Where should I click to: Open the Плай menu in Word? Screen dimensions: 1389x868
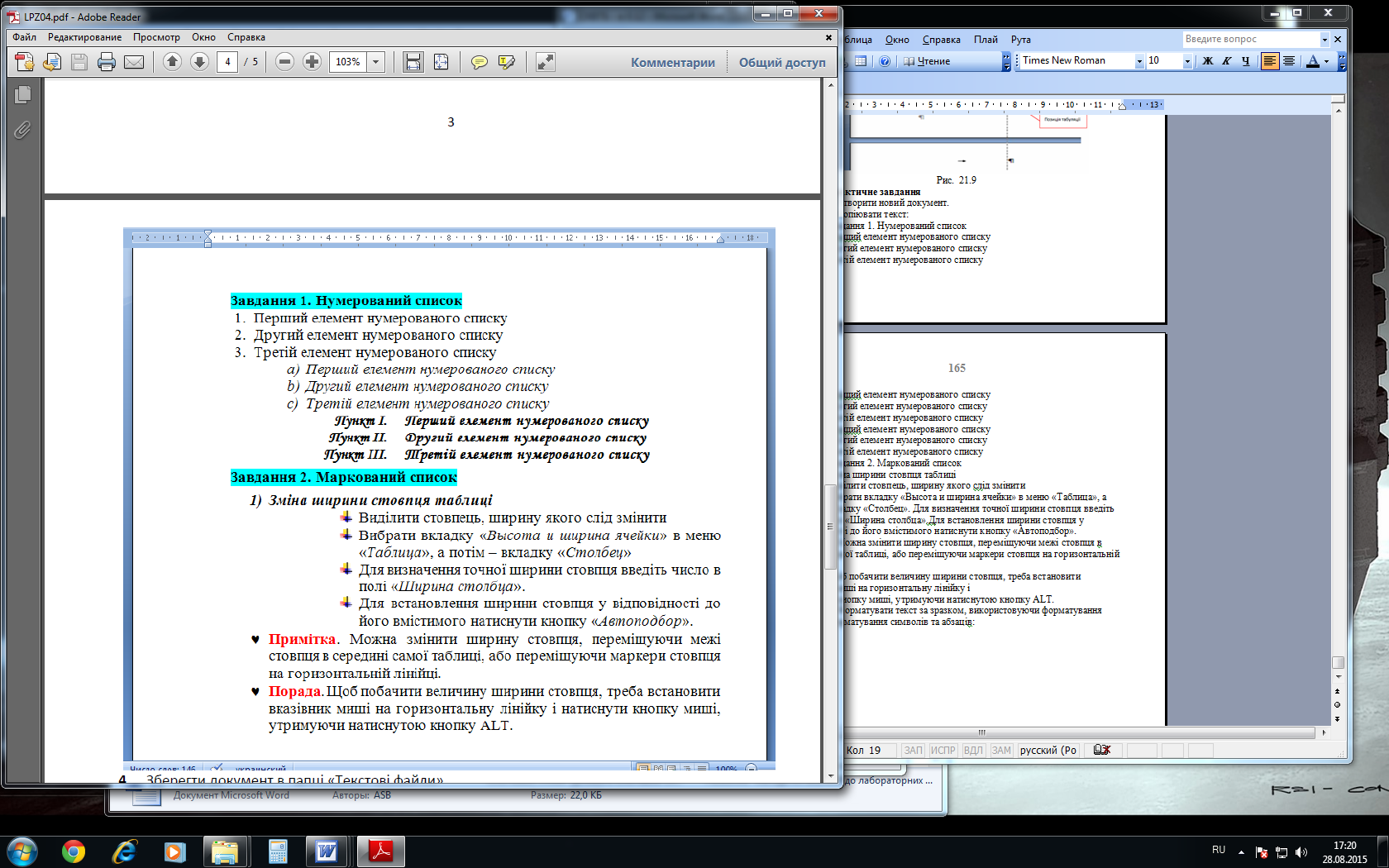986,40
